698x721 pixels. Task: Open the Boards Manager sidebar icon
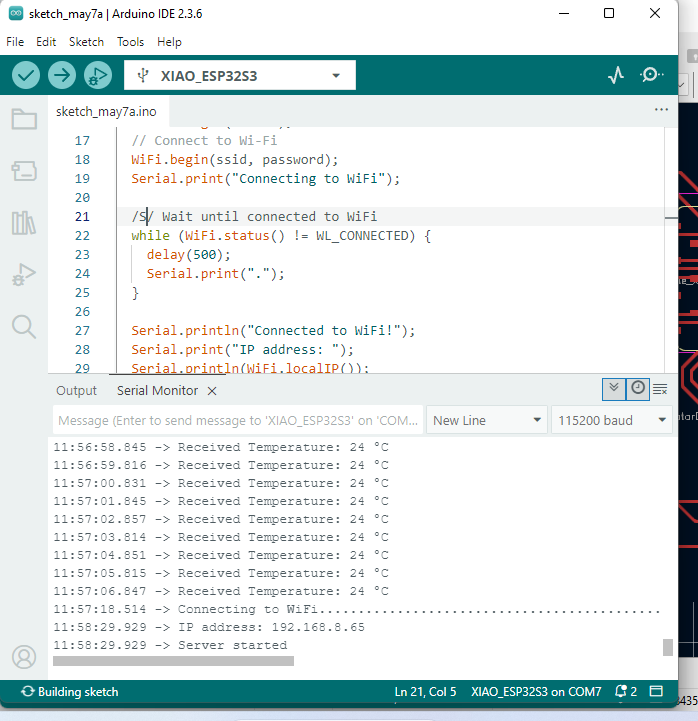(24, 171)
